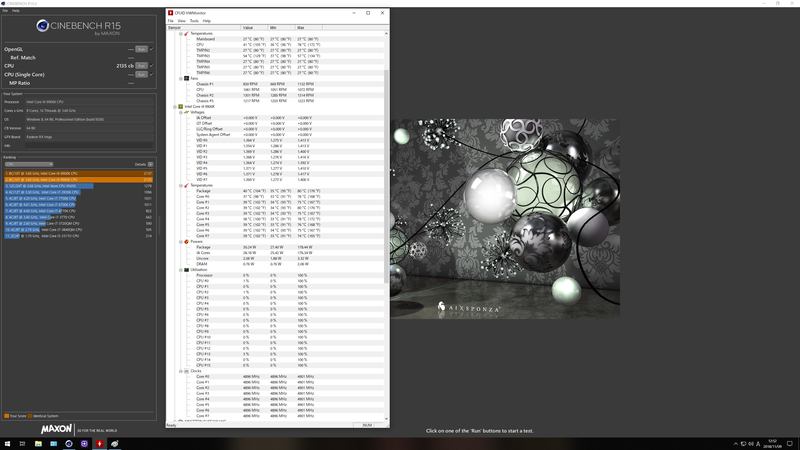Viewport: 800px width, 450px height.
Task: Toggle ranking Details button
Action: [151, 164]
